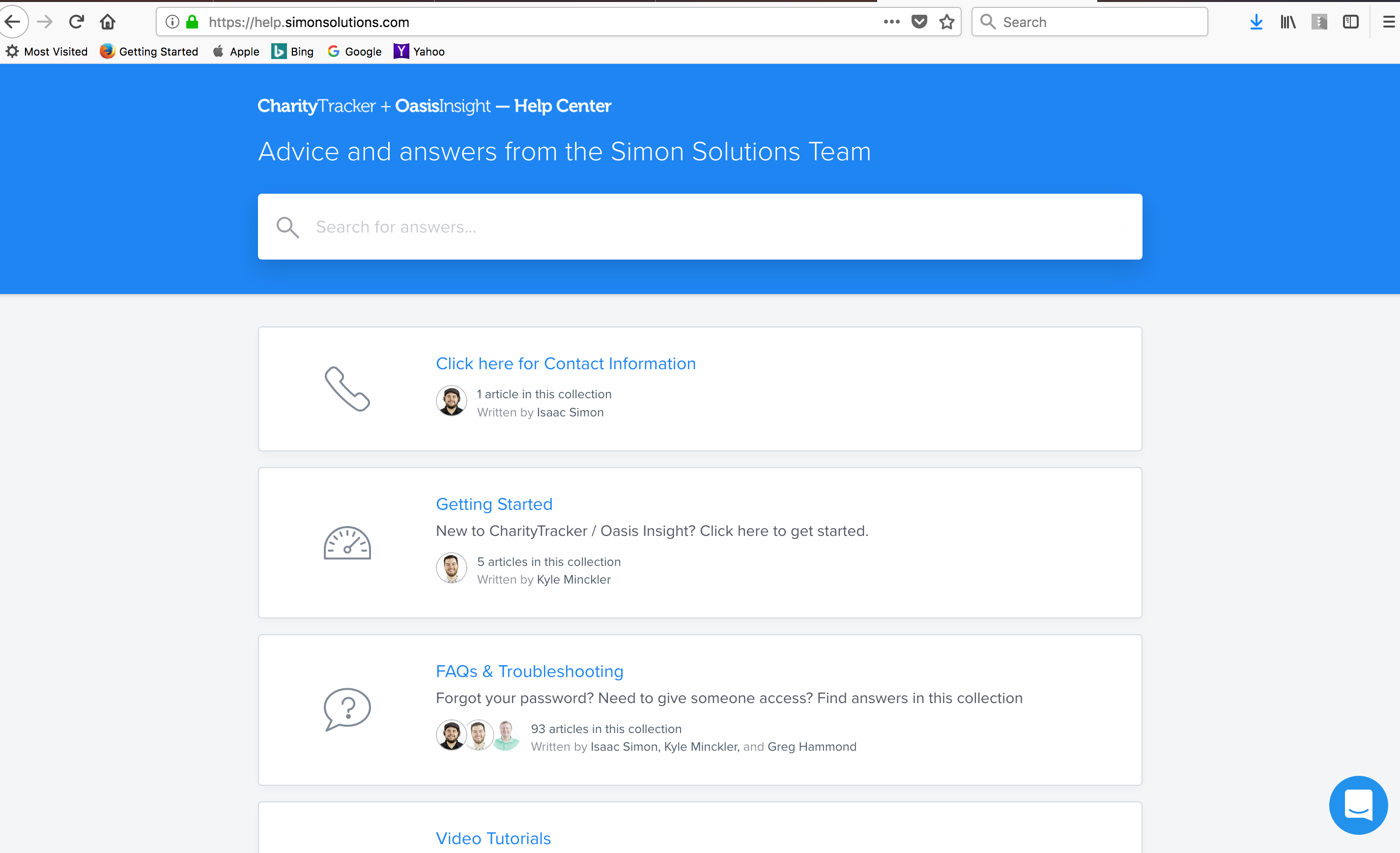Open page actions three-dot menu
The height and width of the screenshot is (853, 1400).
click(891, 22)
